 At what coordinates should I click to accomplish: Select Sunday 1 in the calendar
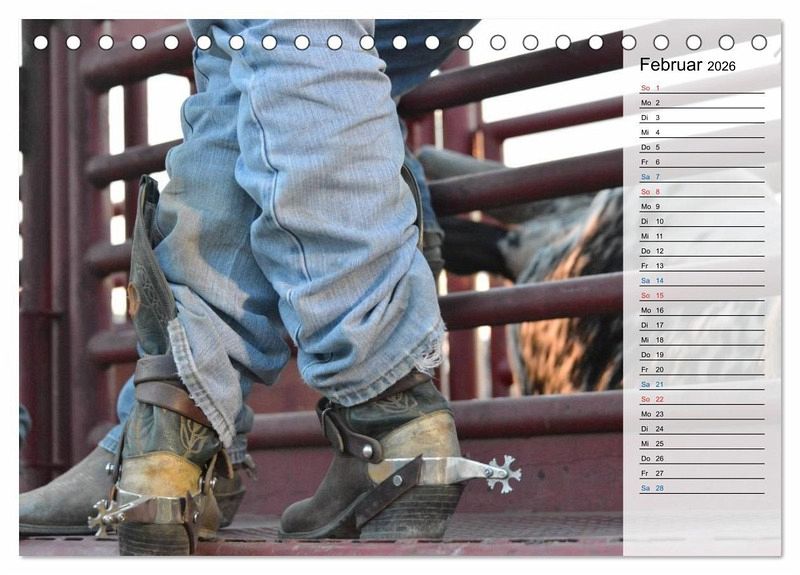pyautogui.click(x=701, y=88)
